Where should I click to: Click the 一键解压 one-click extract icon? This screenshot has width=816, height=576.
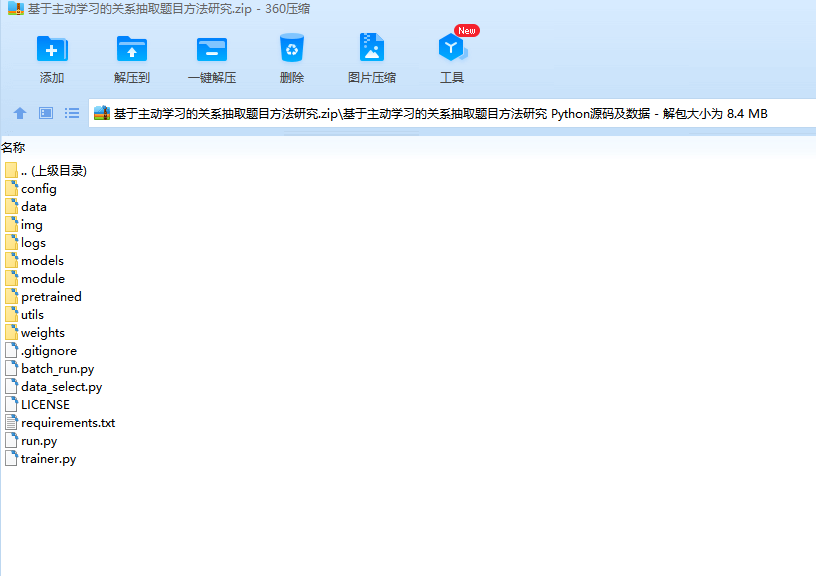[x=212, y=49]
